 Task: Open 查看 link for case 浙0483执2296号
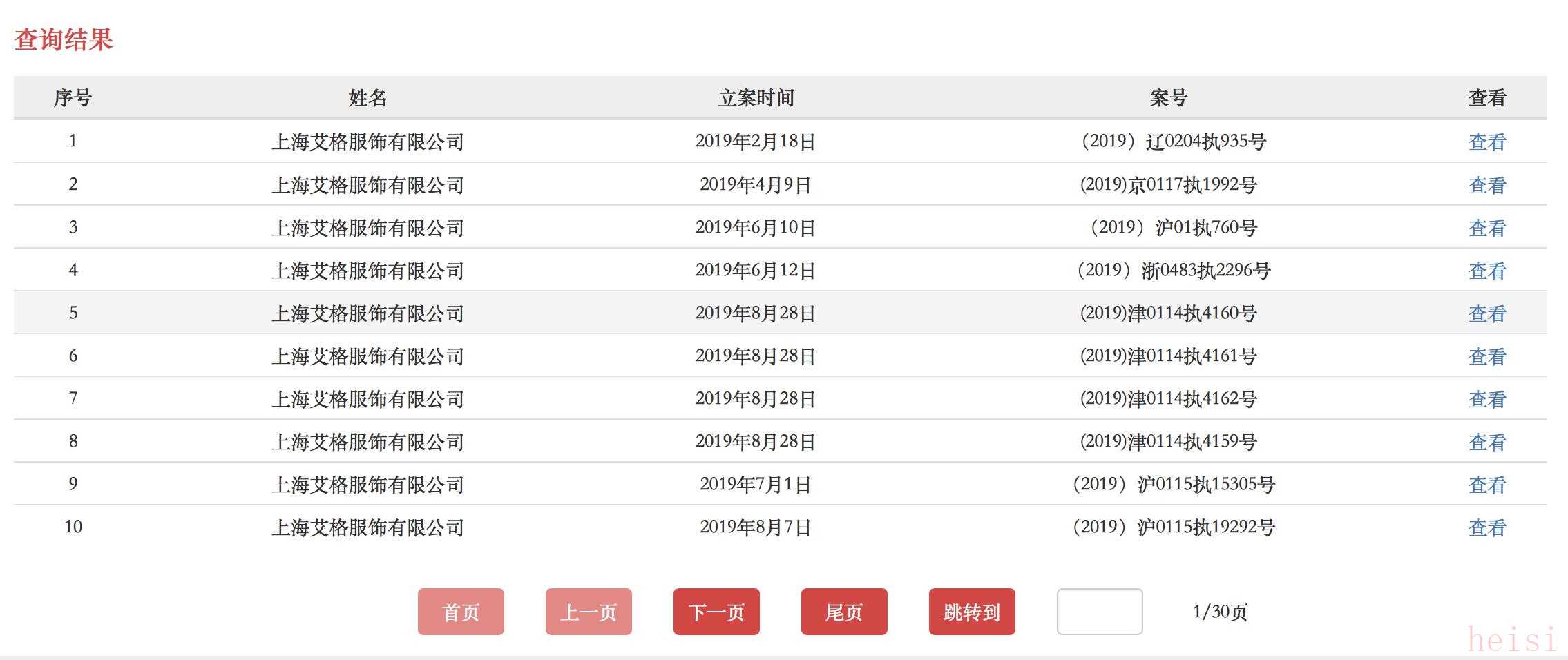click(x=1486, y=271)
